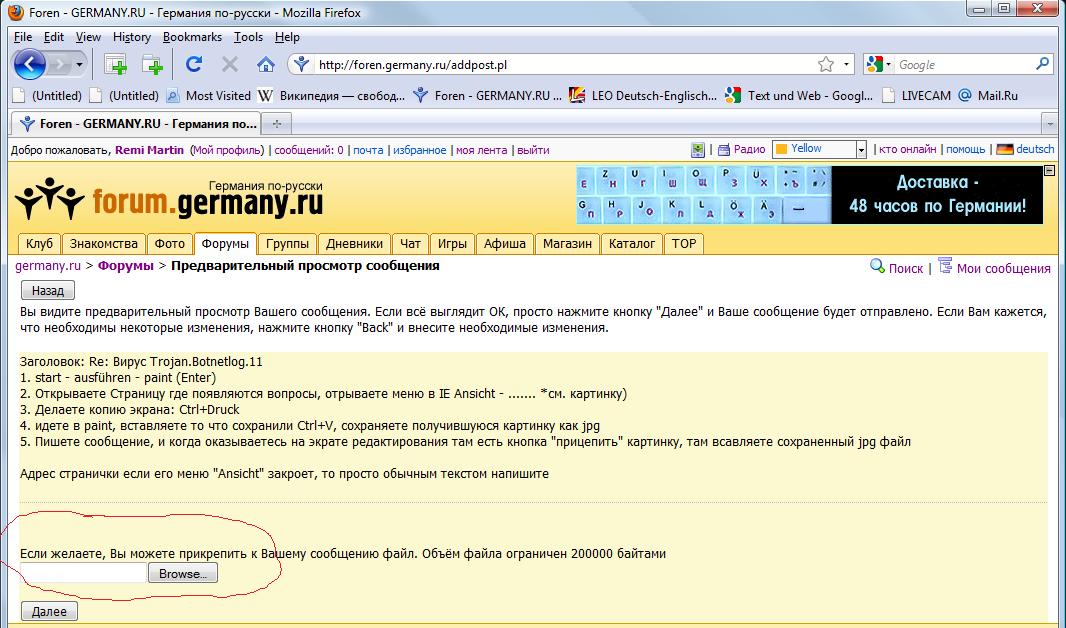Switch to the Дневники tab
The height and width of the screenshot is (628, 1066).
click(x=354, y=243)
